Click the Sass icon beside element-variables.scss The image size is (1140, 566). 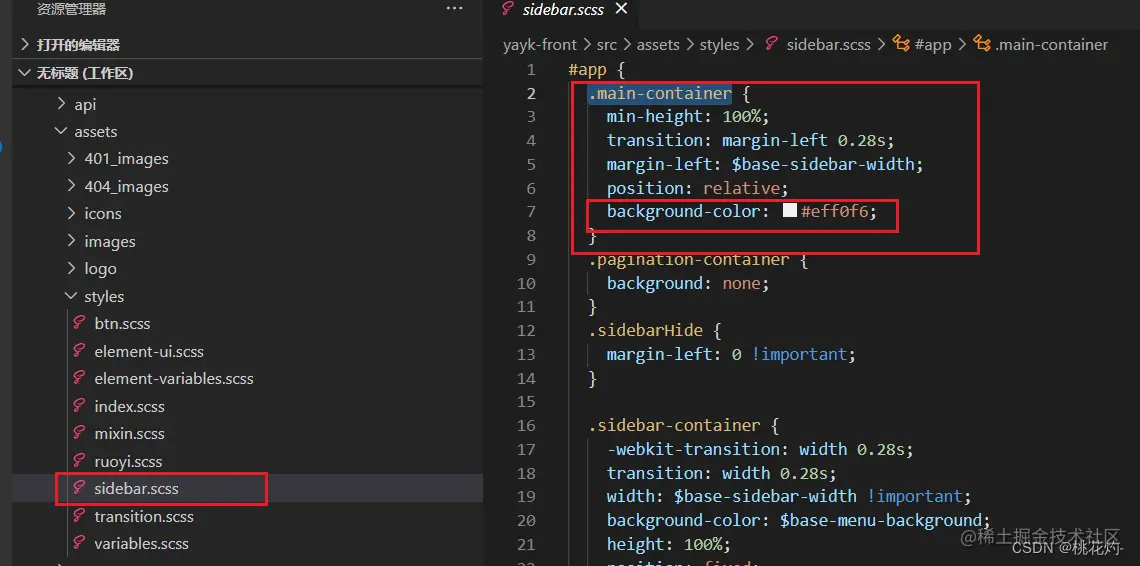tap(80, 378)
